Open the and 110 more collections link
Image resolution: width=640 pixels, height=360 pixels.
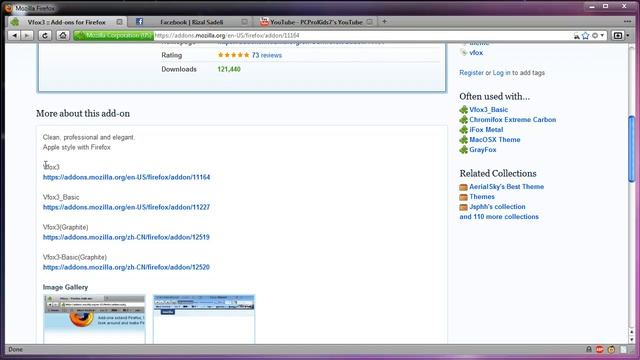pos(499,217)
